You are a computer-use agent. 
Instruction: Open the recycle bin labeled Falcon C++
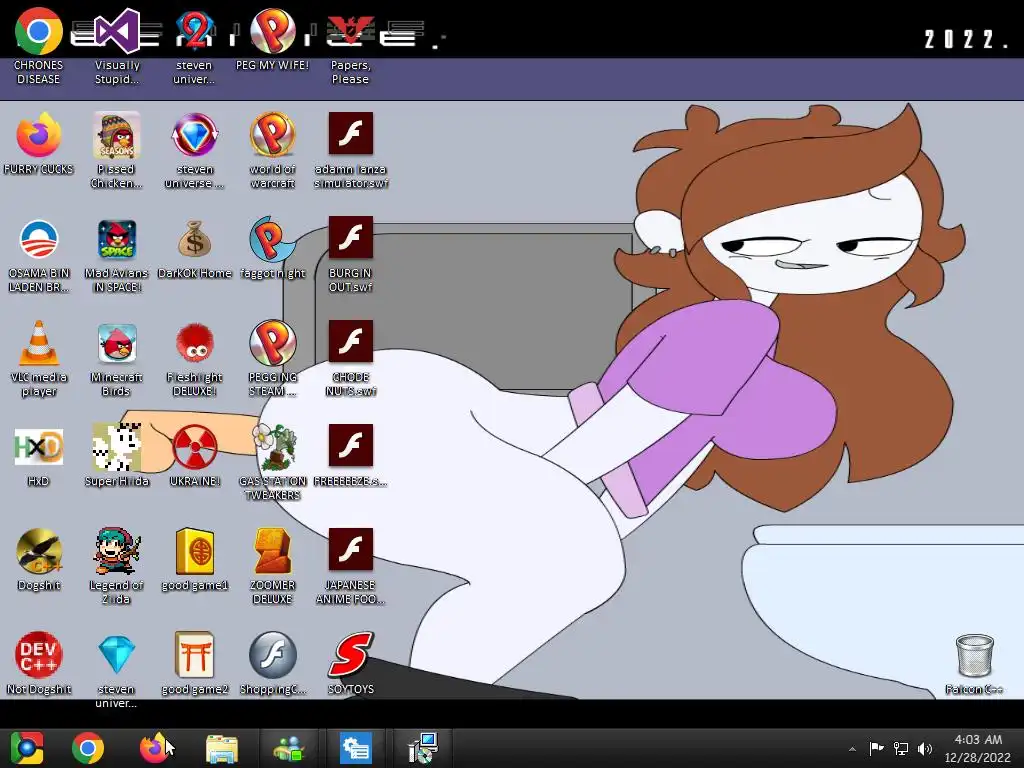[974, 656]
